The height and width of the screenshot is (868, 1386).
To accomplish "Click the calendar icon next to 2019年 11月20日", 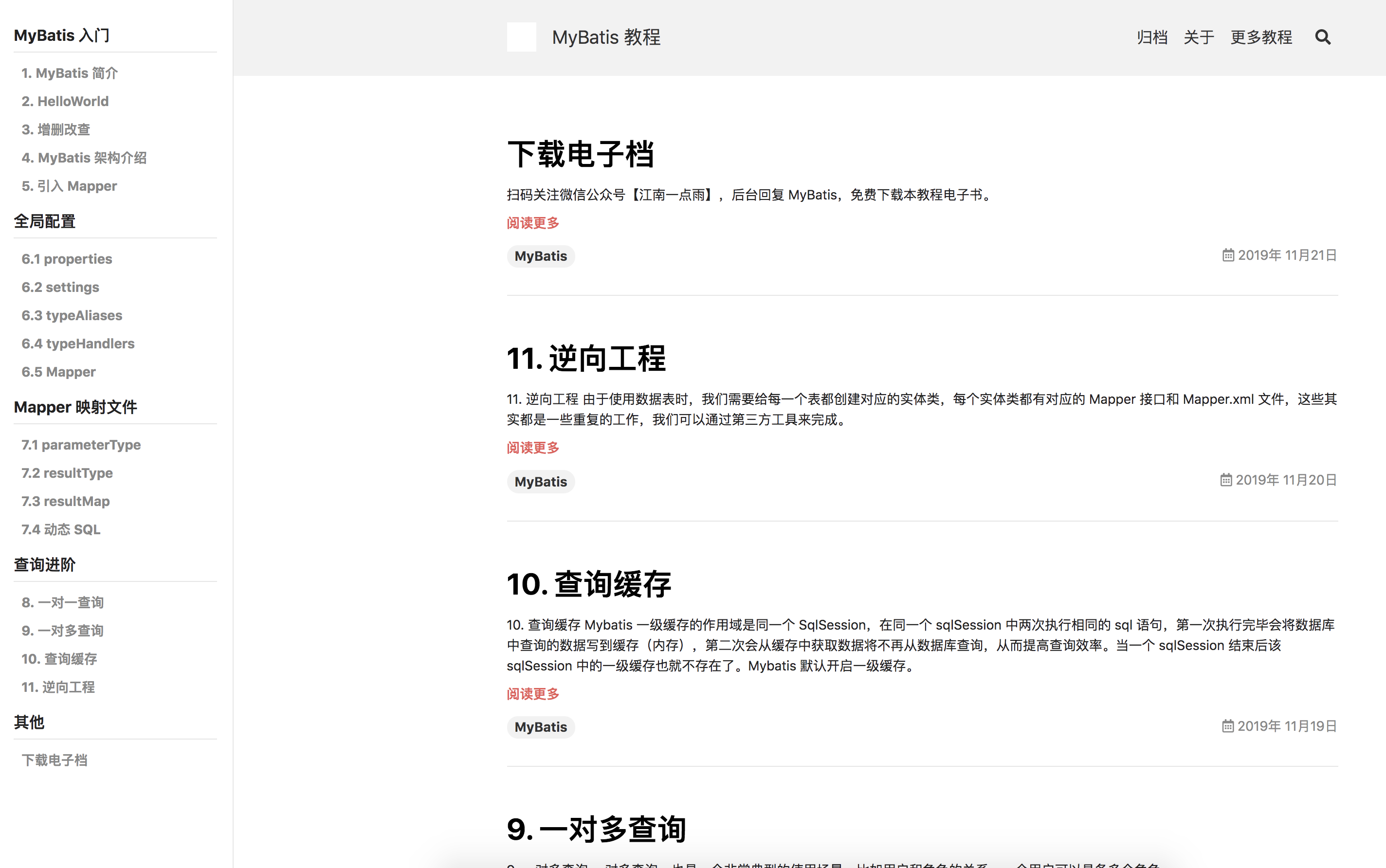I will (1226, 480).
